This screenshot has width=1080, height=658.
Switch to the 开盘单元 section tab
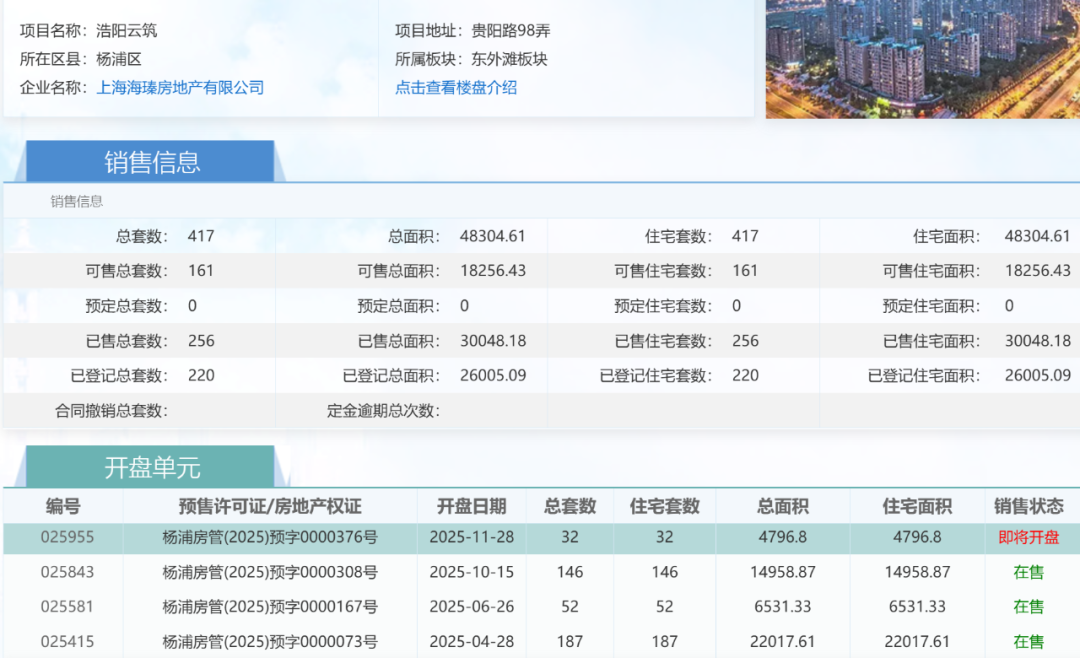[x=151, y=467]
